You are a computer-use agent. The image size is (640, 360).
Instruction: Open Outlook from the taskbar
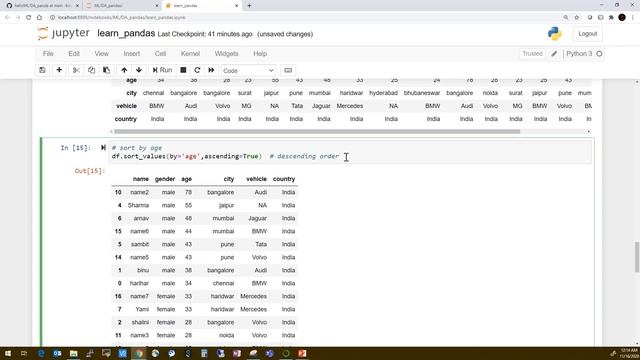click(x=57, y=353)
